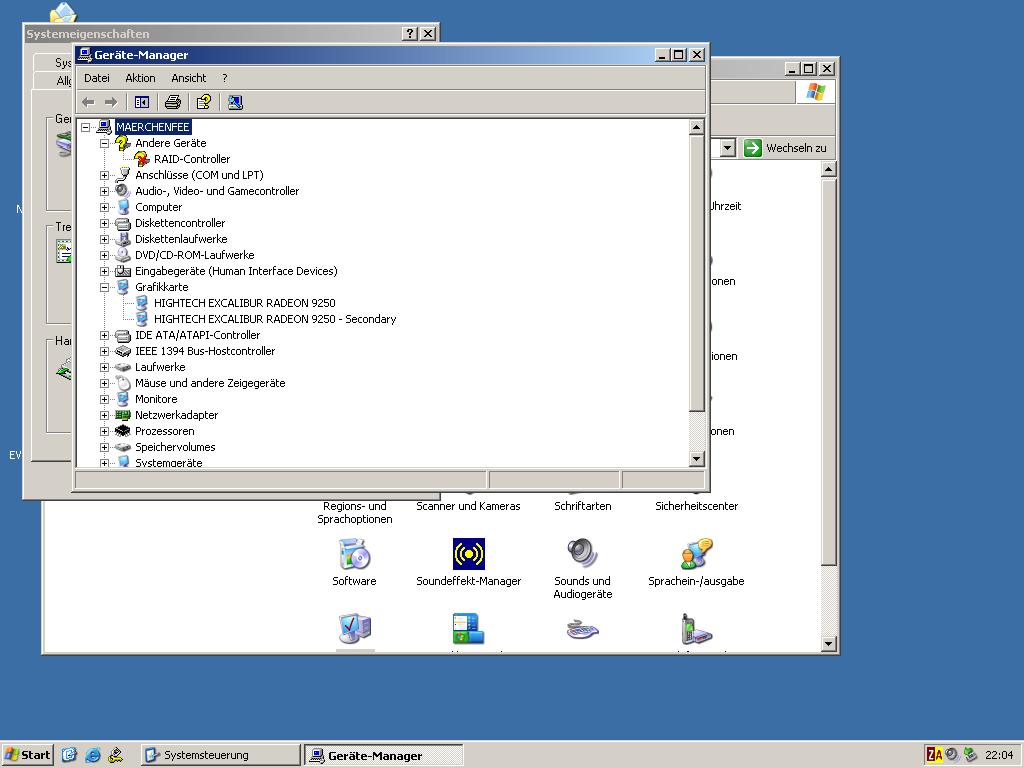The height and width of the screenshot is (768, 1024).
Task: Open Soundeffekt-Manager in Systemsteuerung
Action: (468, 562)
